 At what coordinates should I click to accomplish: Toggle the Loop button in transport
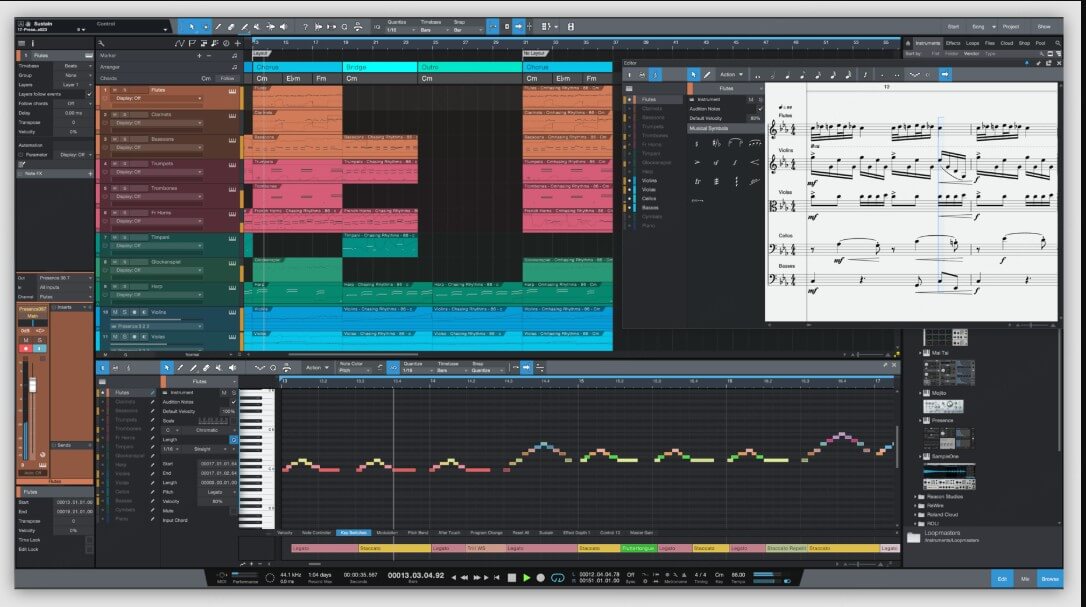coord(558,577)
